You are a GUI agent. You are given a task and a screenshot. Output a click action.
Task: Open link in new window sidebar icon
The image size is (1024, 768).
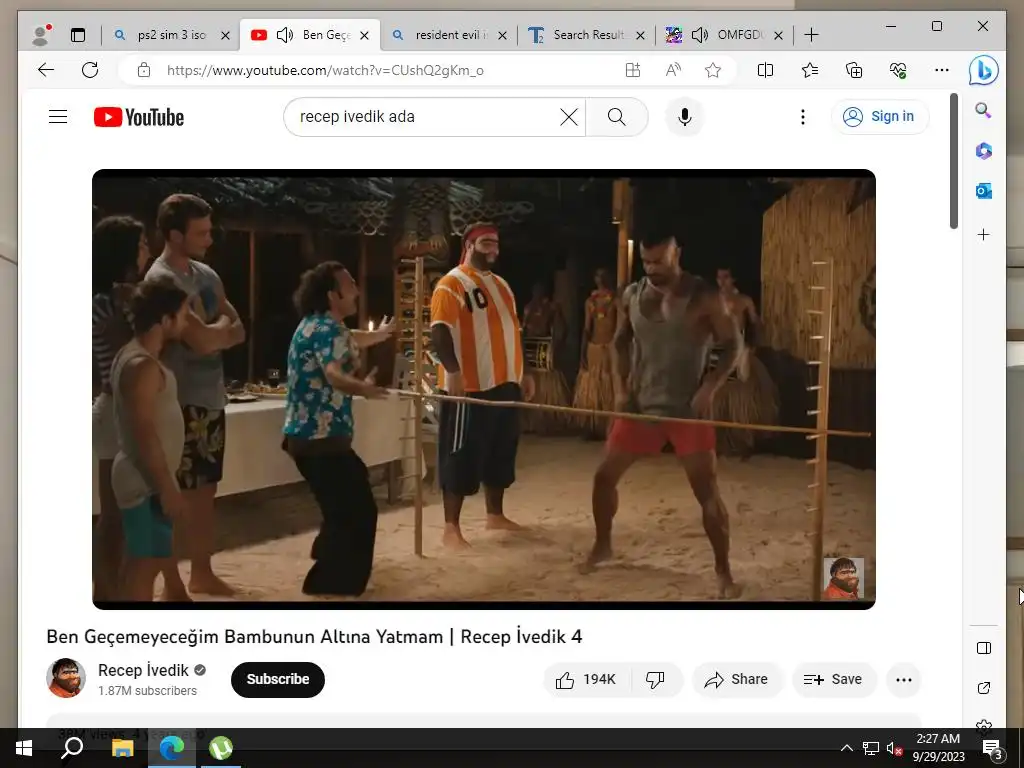[x=984, y=688]
